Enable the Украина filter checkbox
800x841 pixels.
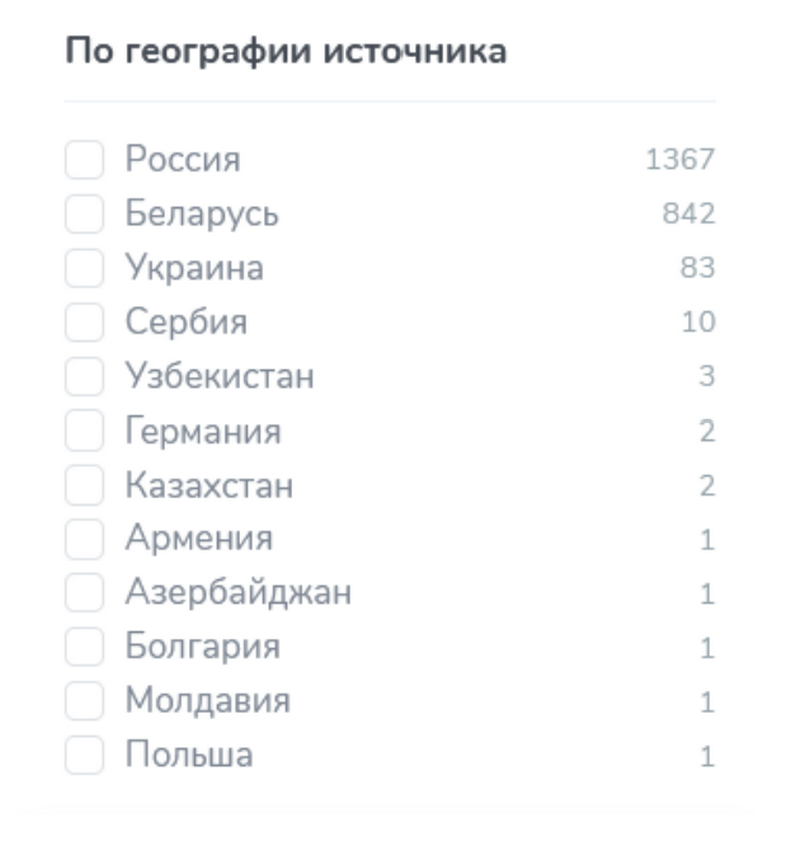84,268
